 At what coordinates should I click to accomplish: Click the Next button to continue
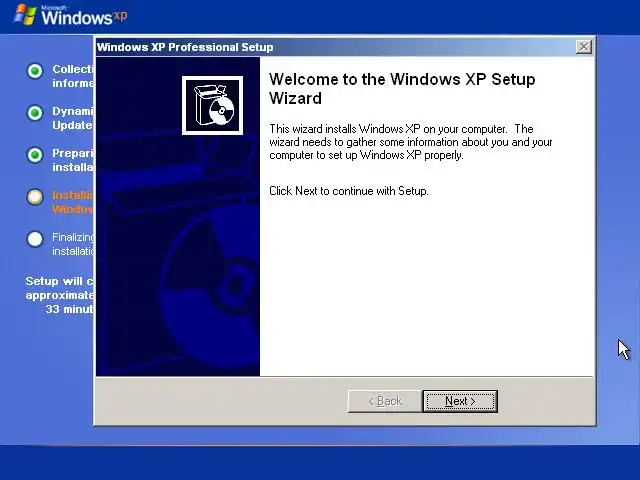pos(460,401)
